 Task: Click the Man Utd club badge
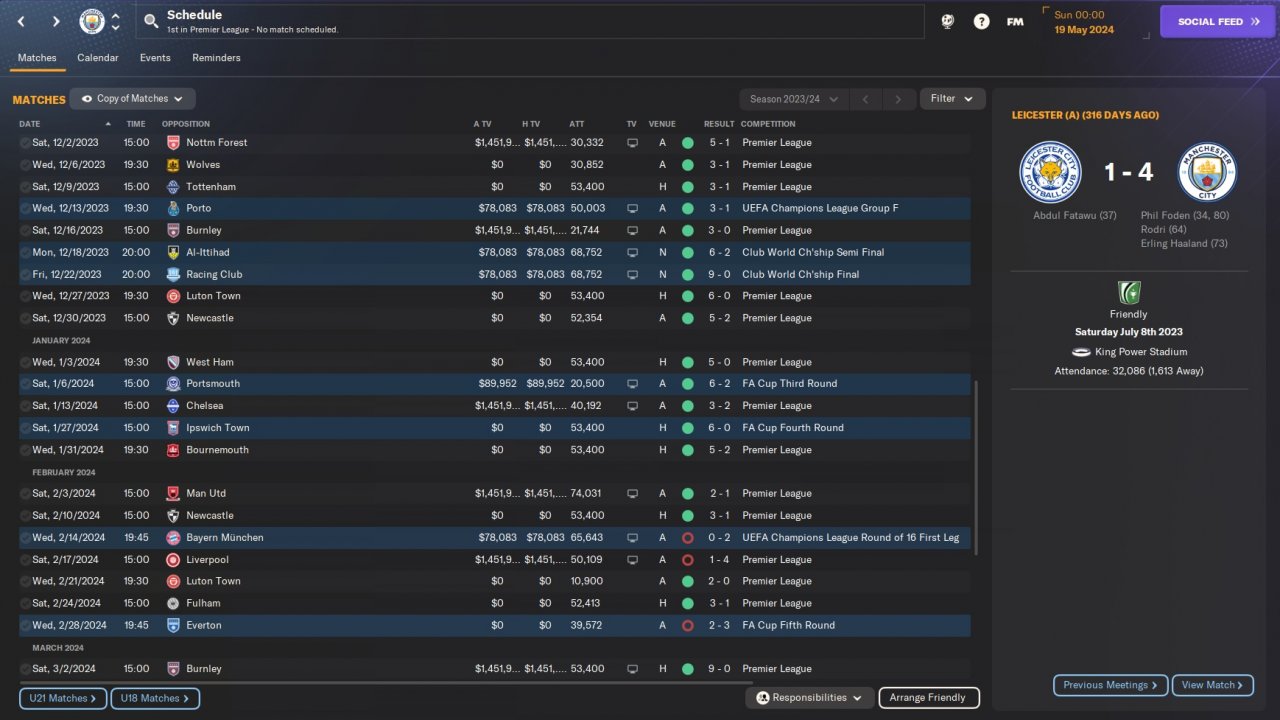173,494
